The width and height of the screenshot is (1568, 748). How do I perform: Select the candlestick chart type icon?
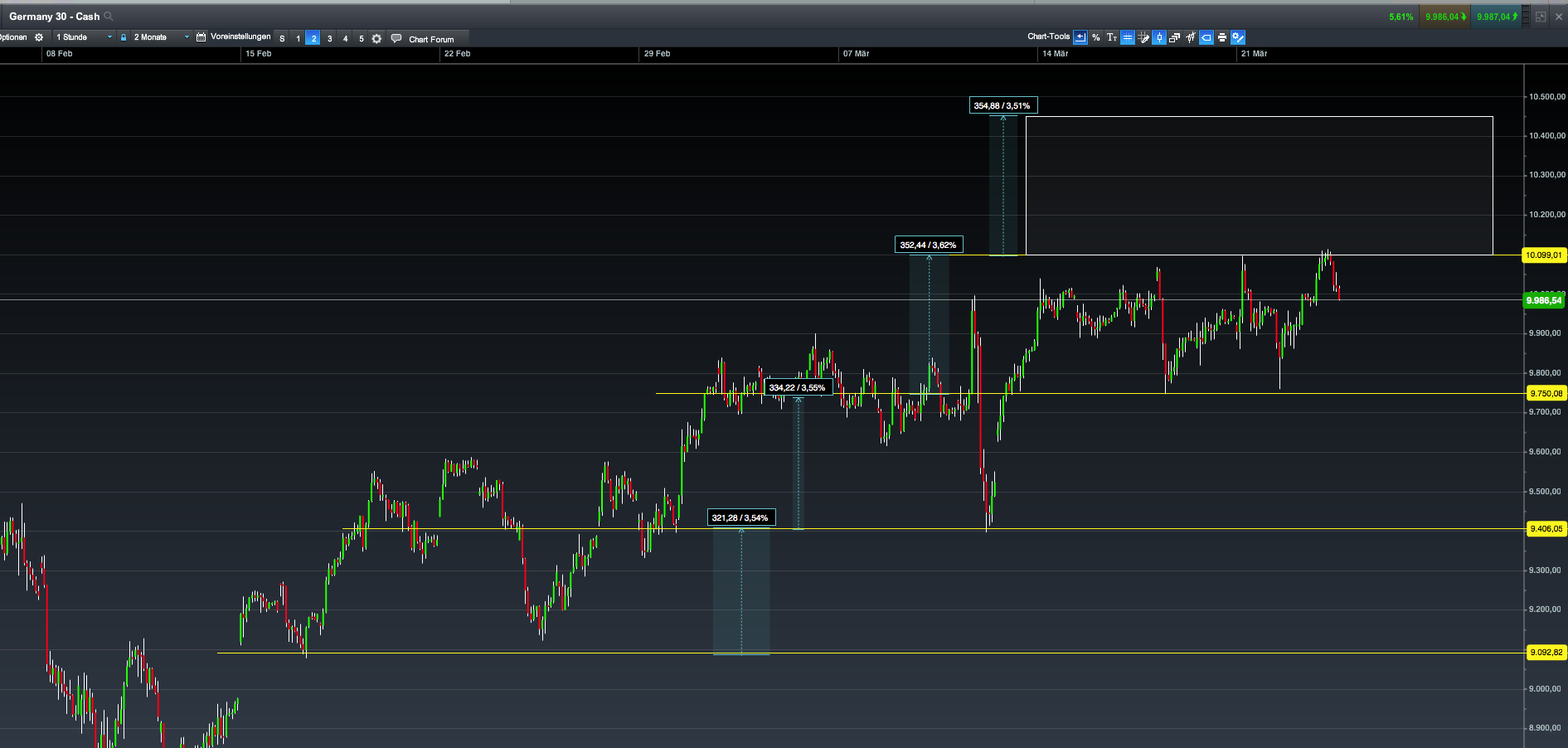click(x=1159, y=37)
